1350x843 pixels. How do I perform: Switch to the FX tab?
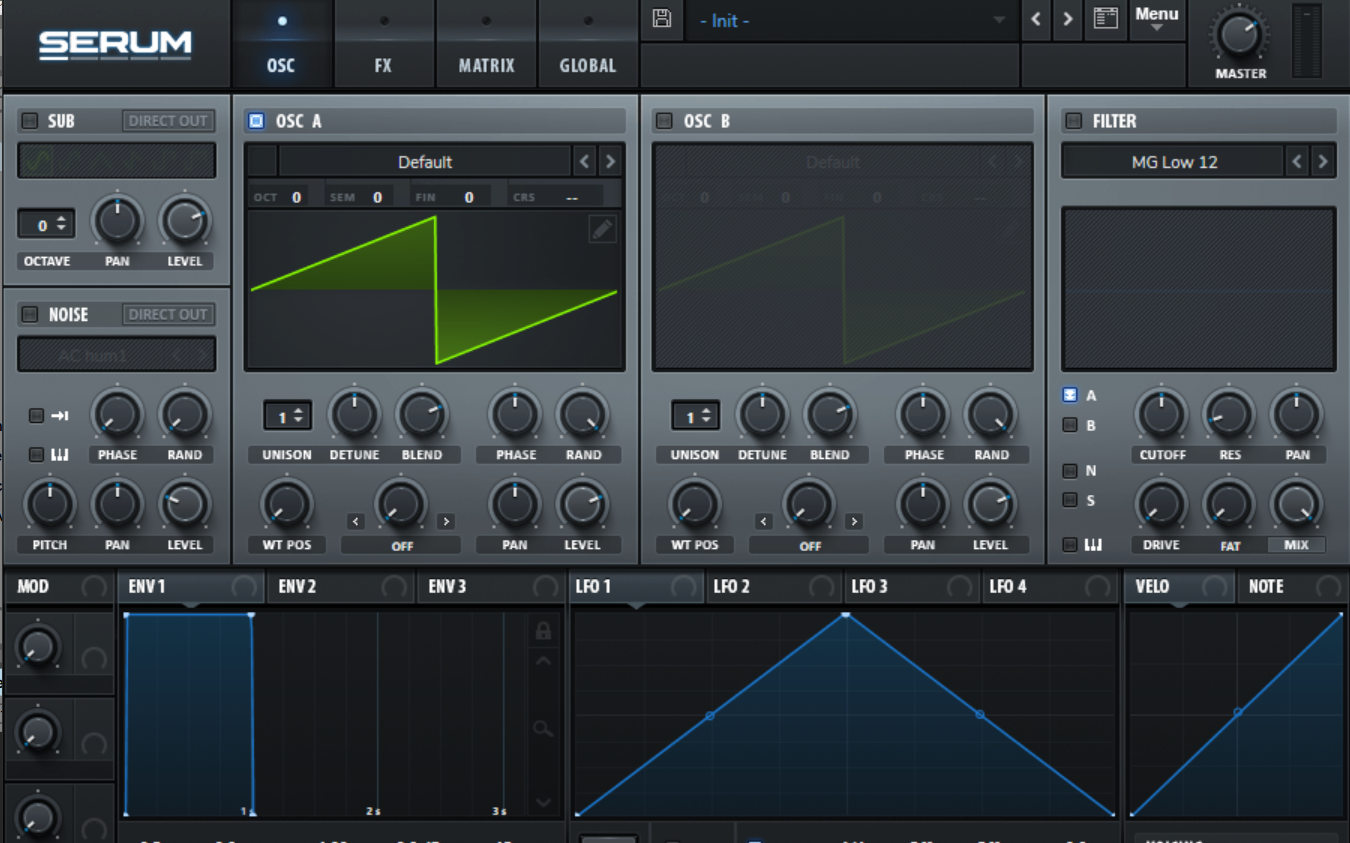tap(383, 45)
